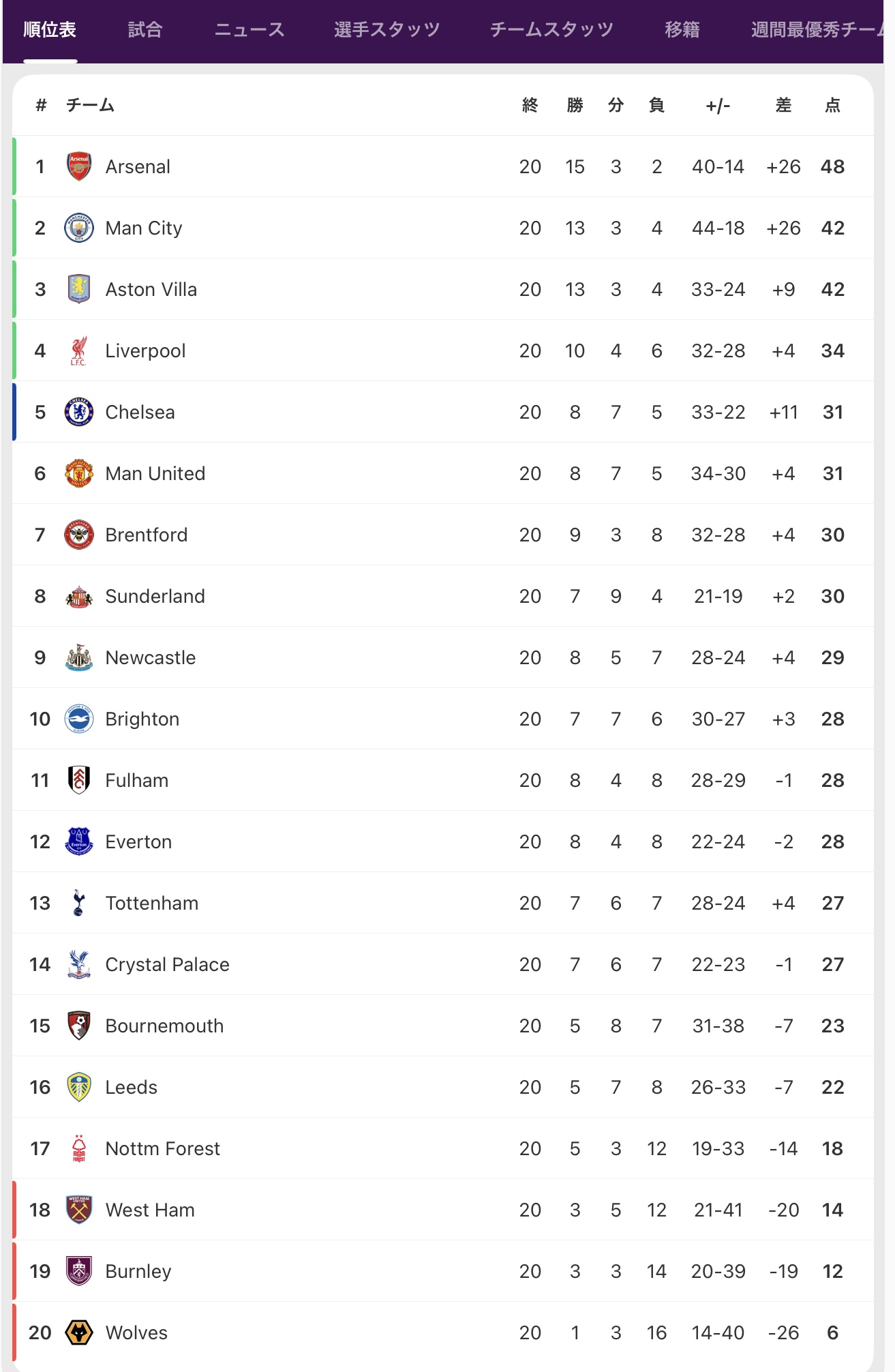Click the Everton club crest
The height and width of the screenshot is (1372, 895).
tap(79, 841)
